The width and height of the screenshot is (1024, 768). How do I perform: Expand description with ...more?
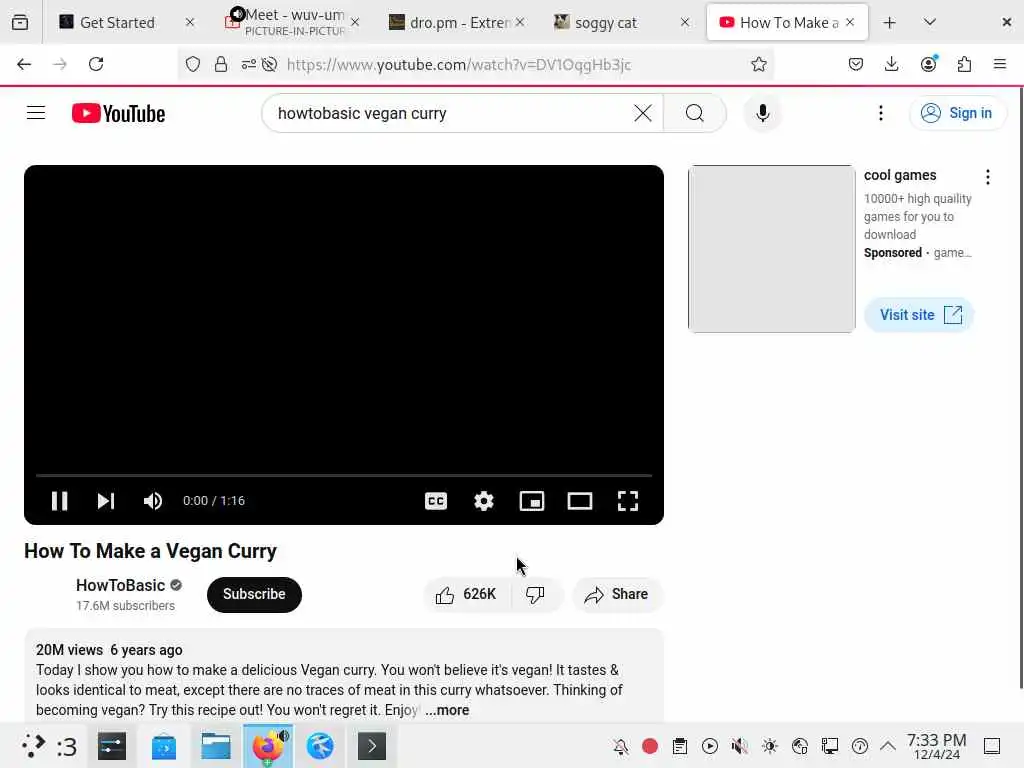(447, 710)
